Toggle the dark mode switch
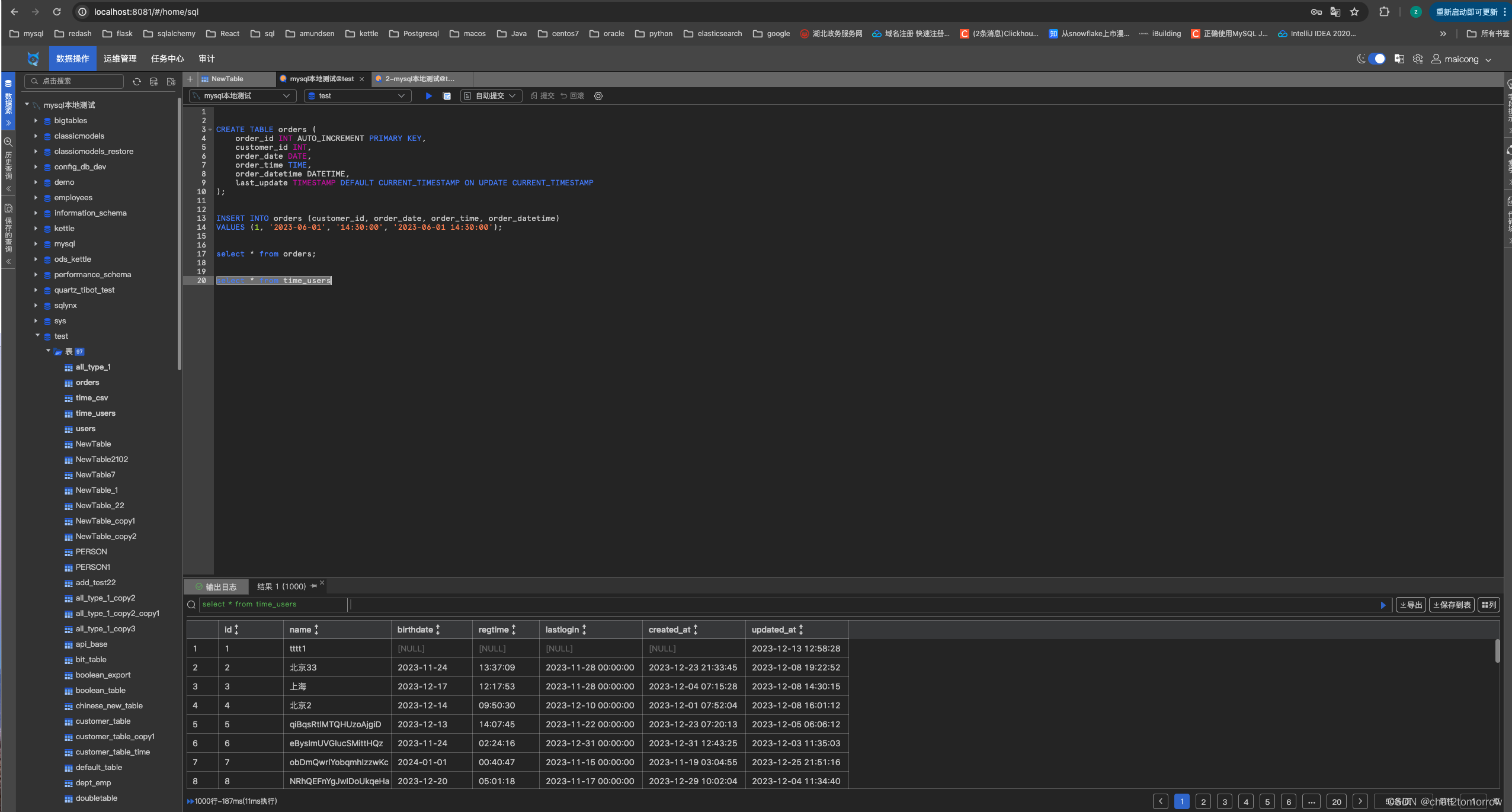The height and width of the screenshot is (812, 1512). (x=1377, y=59)
